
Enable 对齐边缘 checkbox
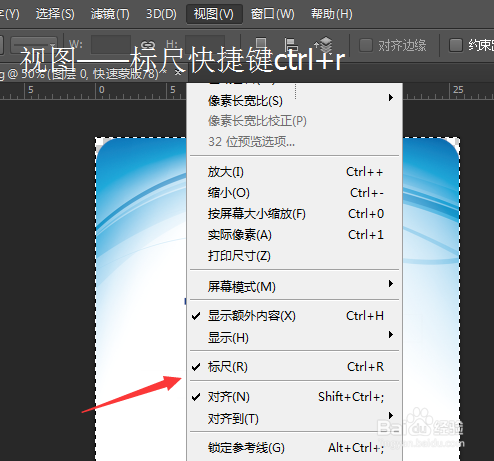pos(366,45)
